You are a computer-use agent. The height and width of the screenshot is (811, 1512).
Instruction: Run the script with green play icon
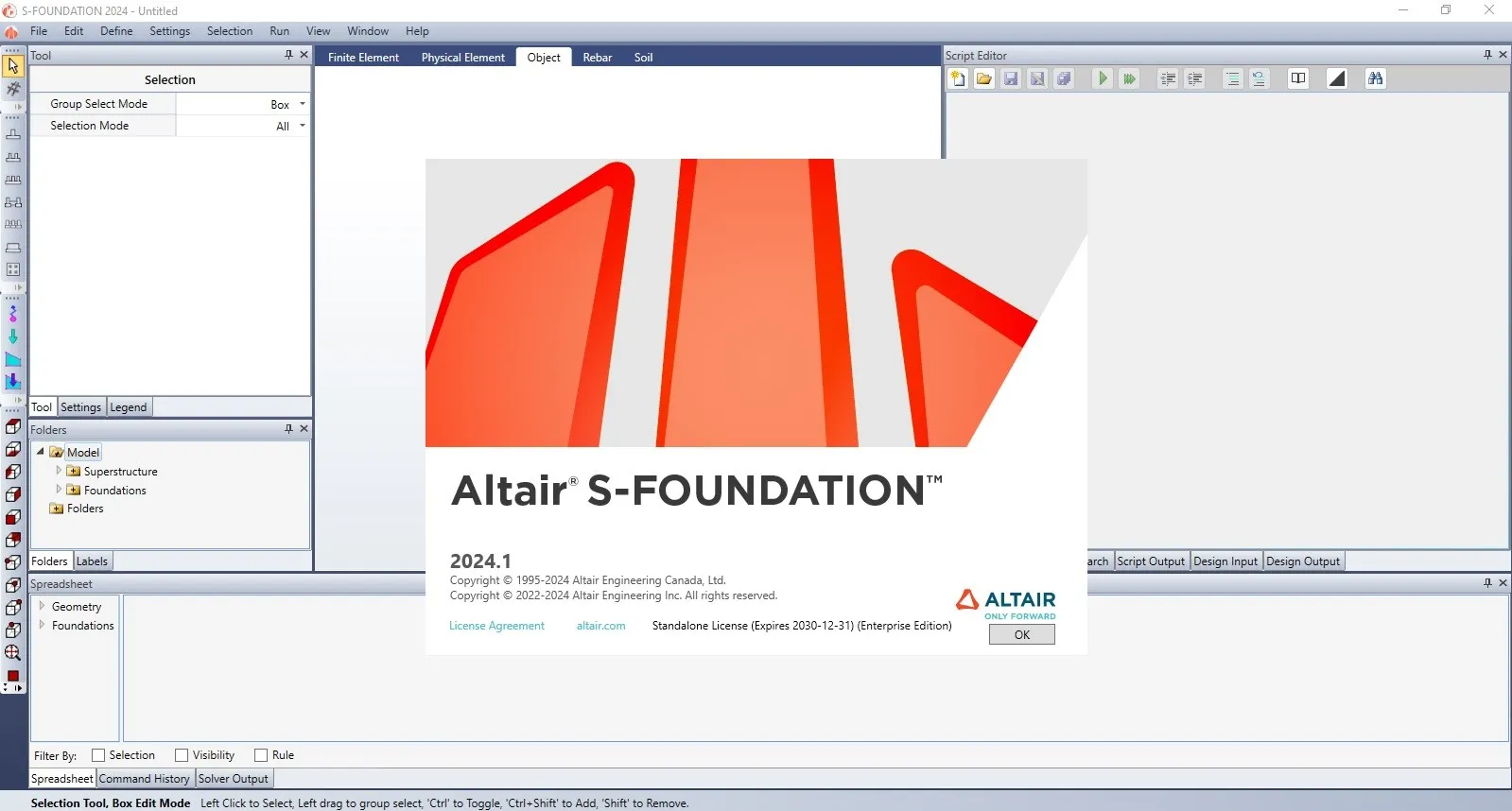tap(1103, 78)
